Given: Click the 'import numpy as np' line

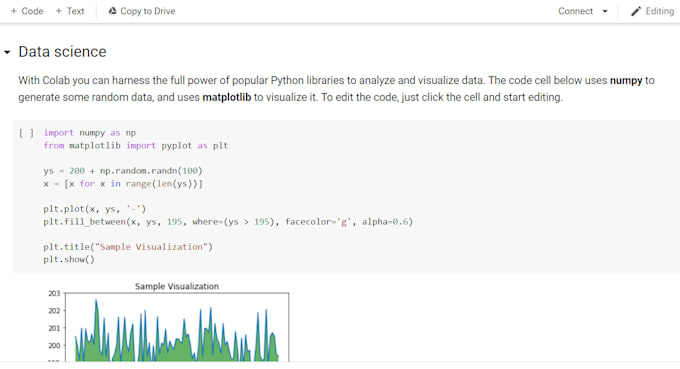Looking at the screenshot, I should click(x=89, y=133).
